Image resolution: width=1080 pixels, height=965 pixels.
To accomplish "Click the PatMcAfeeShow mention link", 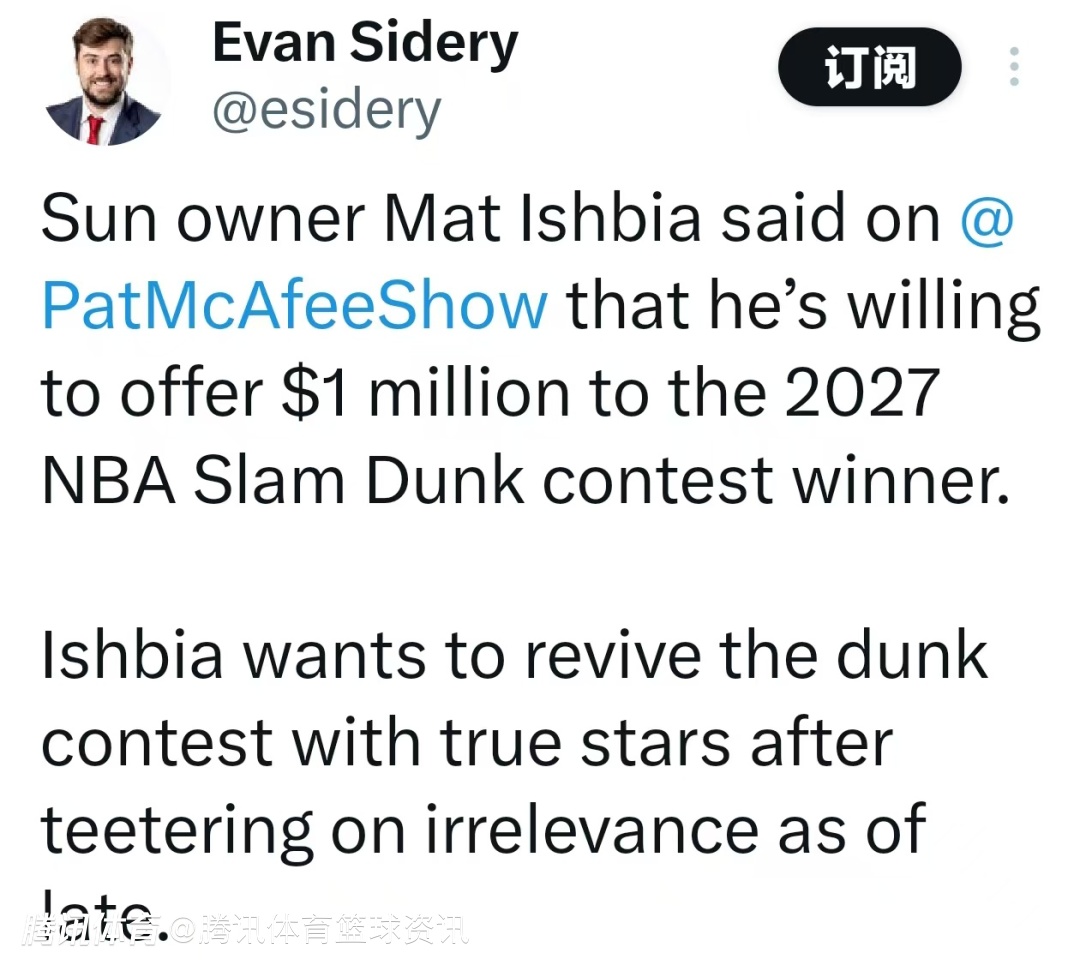I will click(294, 305).
